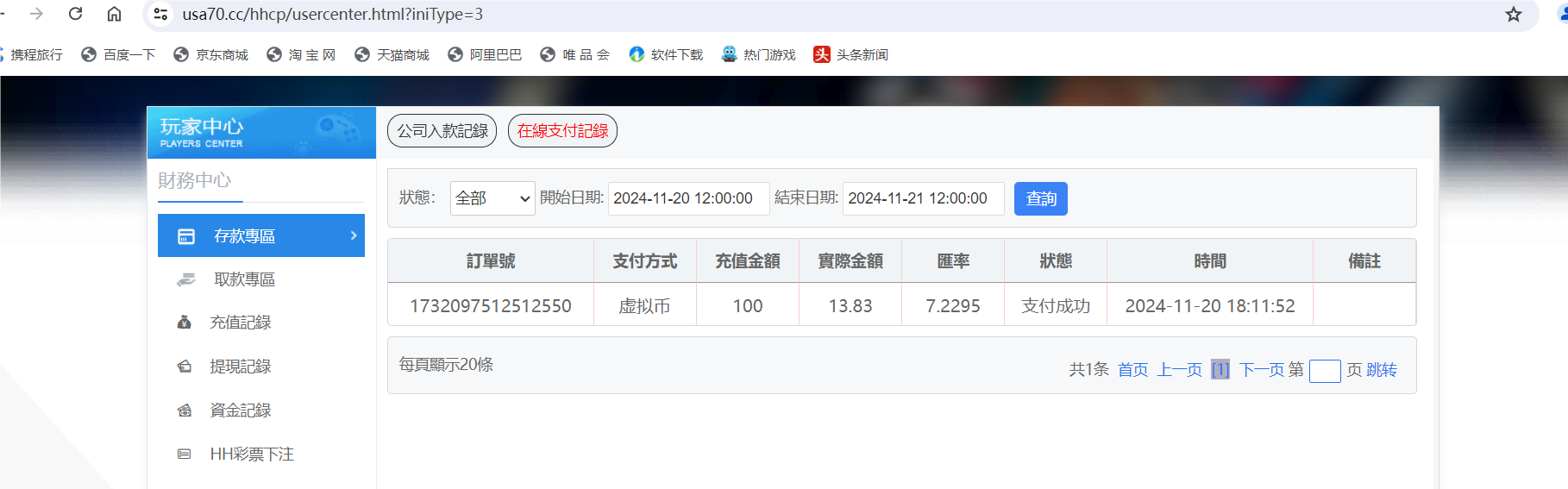
Task: Click timestamp 2024-11-20 18:11:52
Action: [1210, 306]
